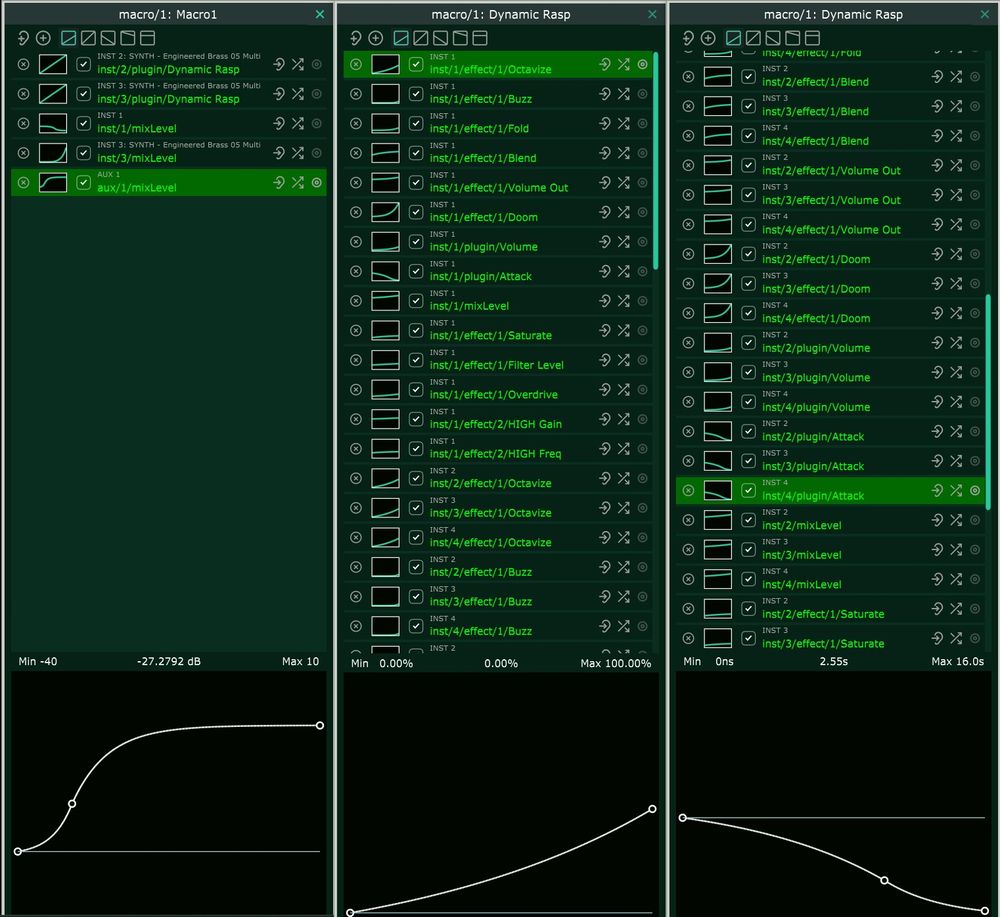
Task: Click the curve thumbnail of inst/4/plugin/Attack
Action: 717,490
